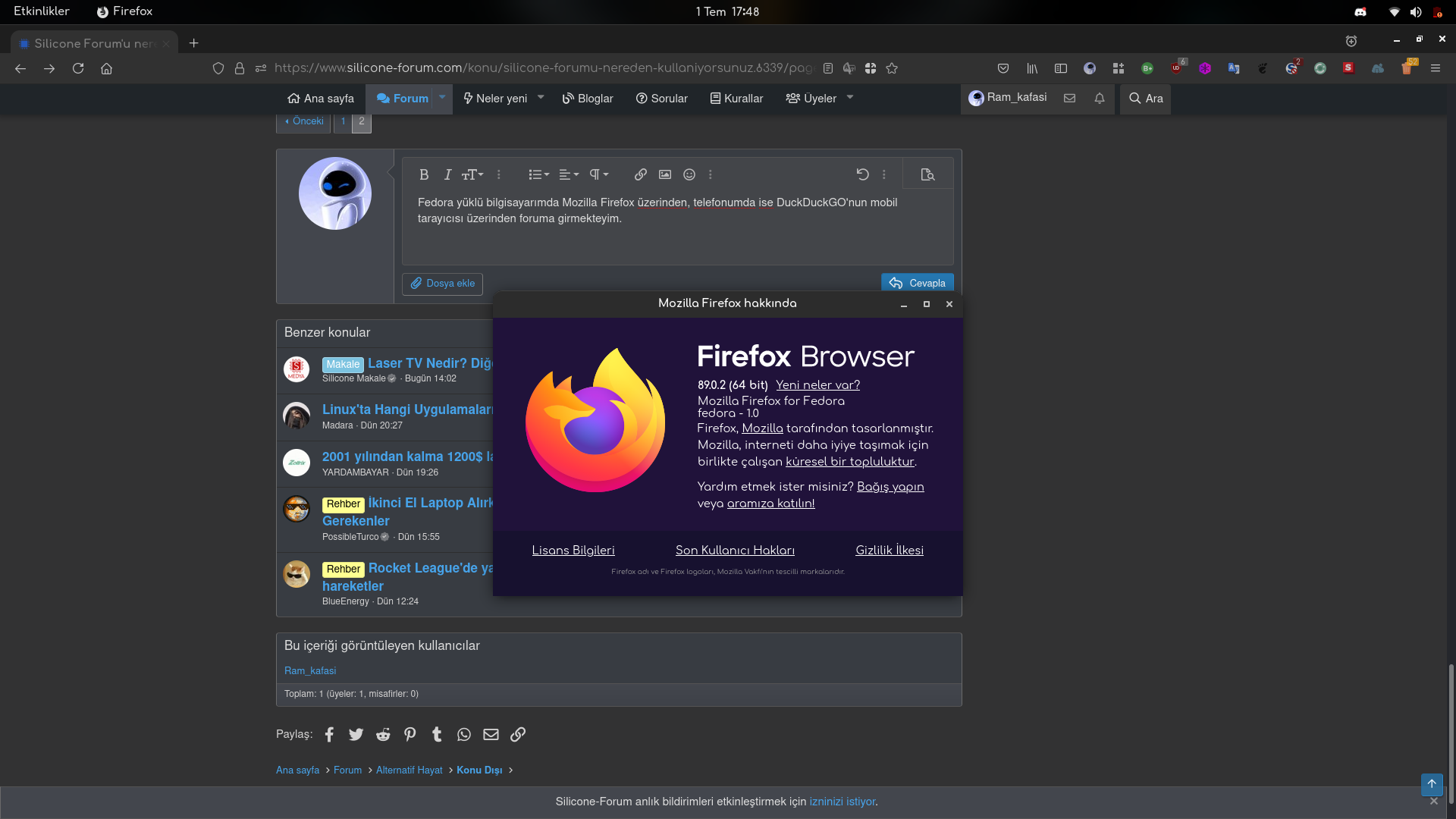Open the clock and calendar in top bar
The width and height of the screenshot is (1456, 819).
(727, 11)
